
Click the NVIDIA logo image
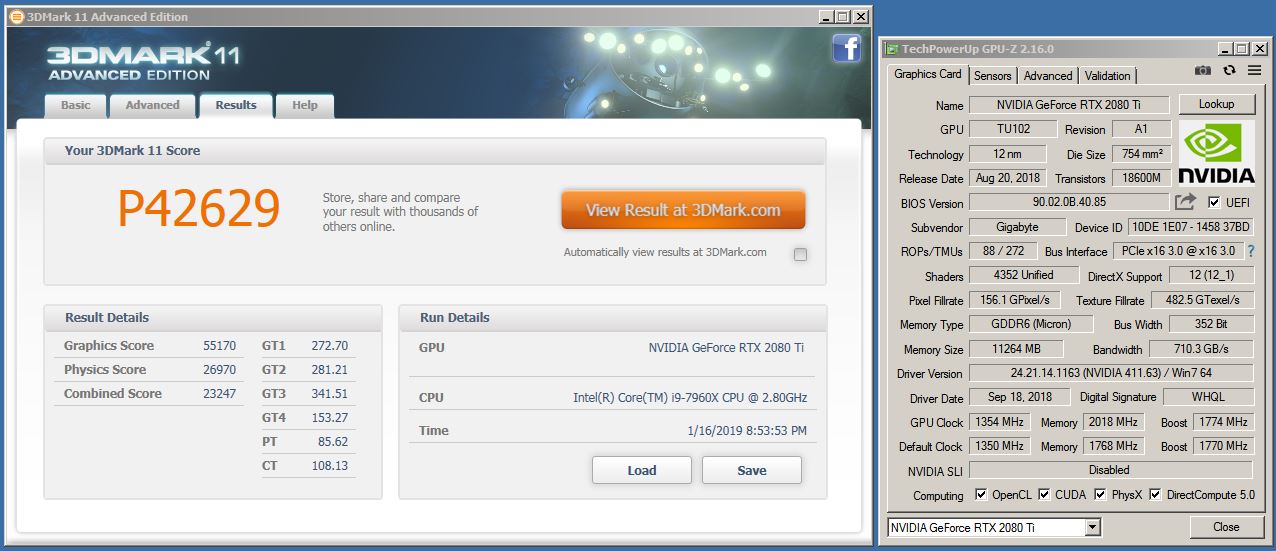point(1216,154)
